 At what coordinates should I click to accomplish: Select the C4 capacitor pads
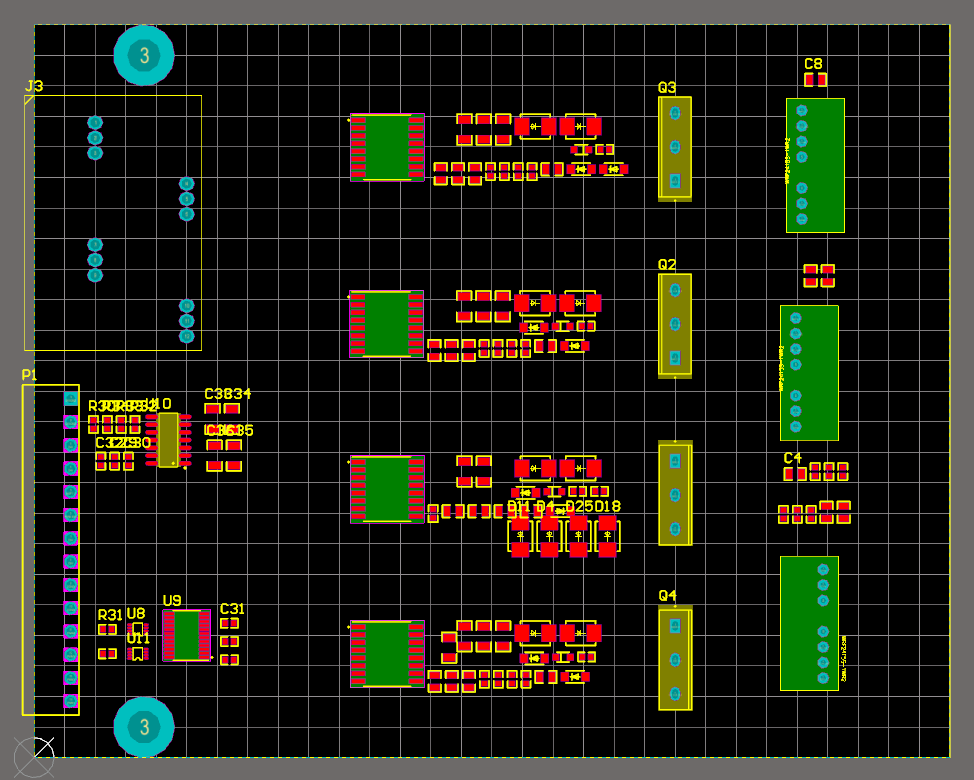(x=795, y=474)
